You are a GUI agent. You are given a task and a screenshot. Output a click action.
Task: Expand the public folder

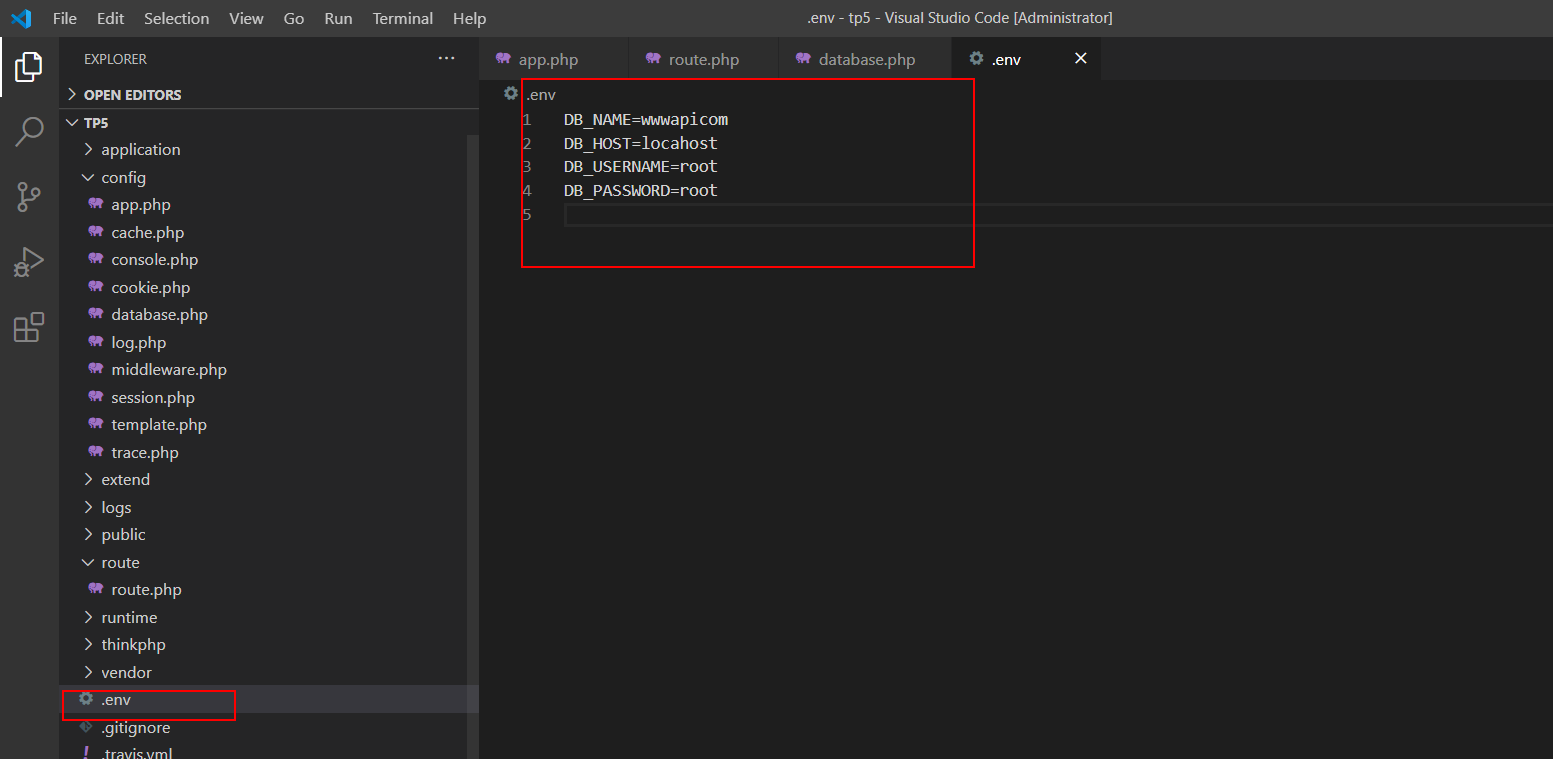click(263, 534)
